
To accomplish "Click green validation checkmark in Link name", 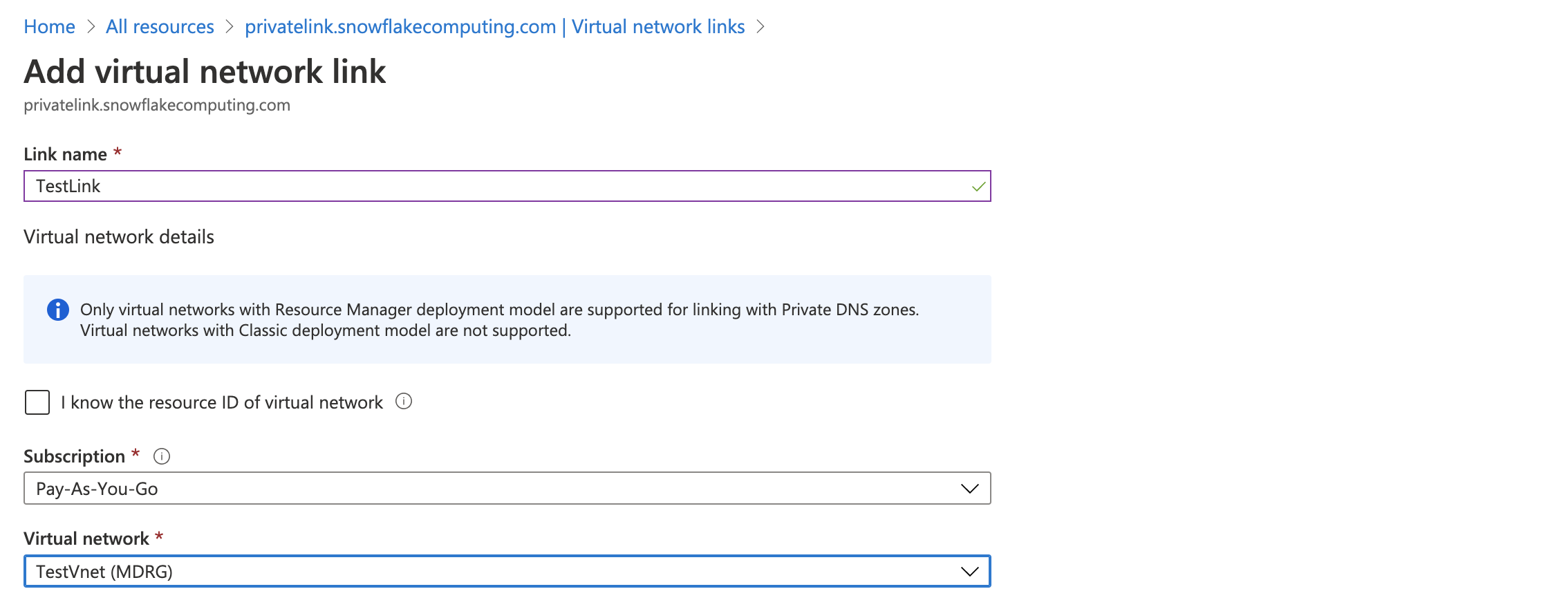I will pyautogui.click(x=978, y=187).
